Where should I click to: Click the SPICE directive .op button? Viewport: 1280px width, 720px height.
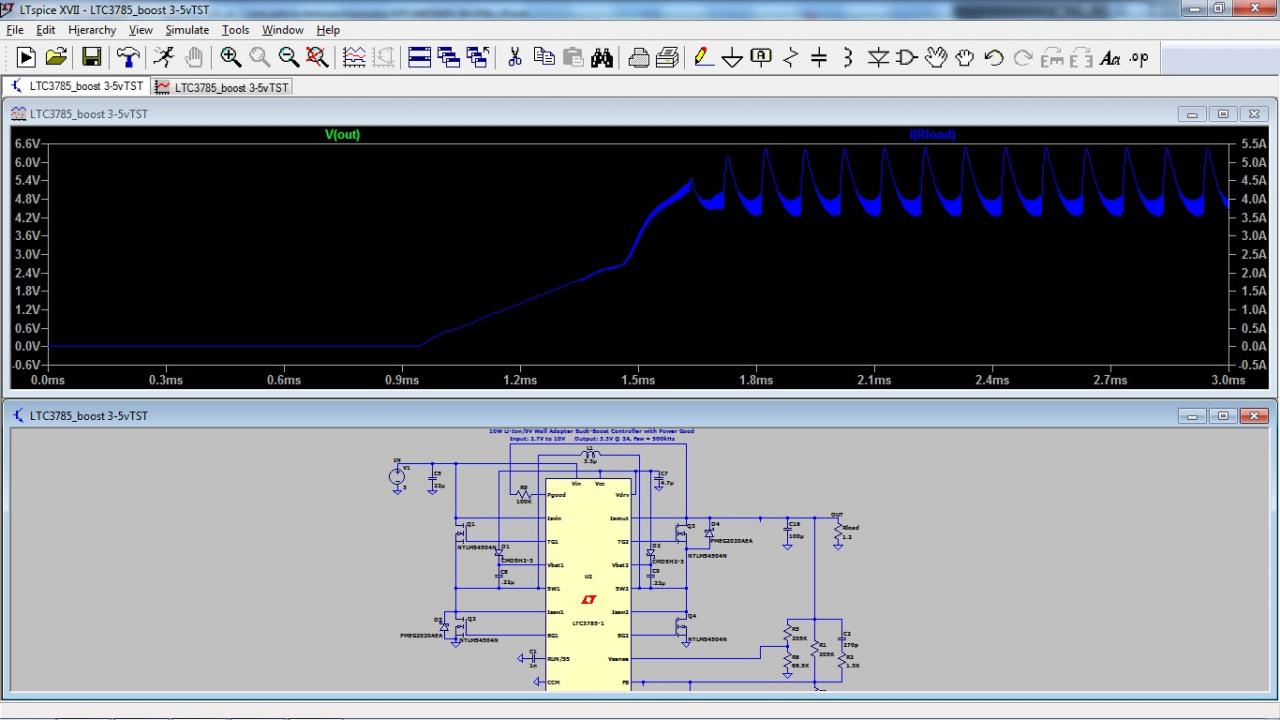1139,58
